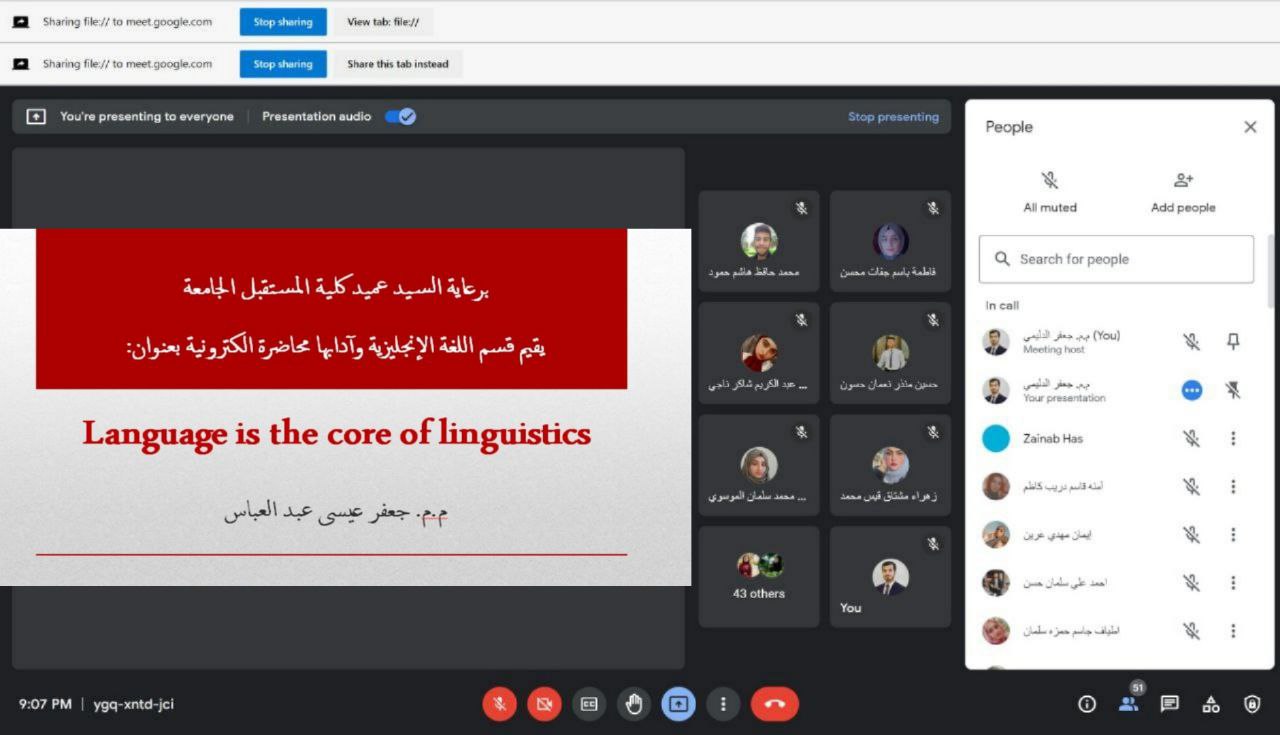The width and height of the screenshot is (1280, 735).
Task: Click View tab: file://
Action: tap(383, 22)
